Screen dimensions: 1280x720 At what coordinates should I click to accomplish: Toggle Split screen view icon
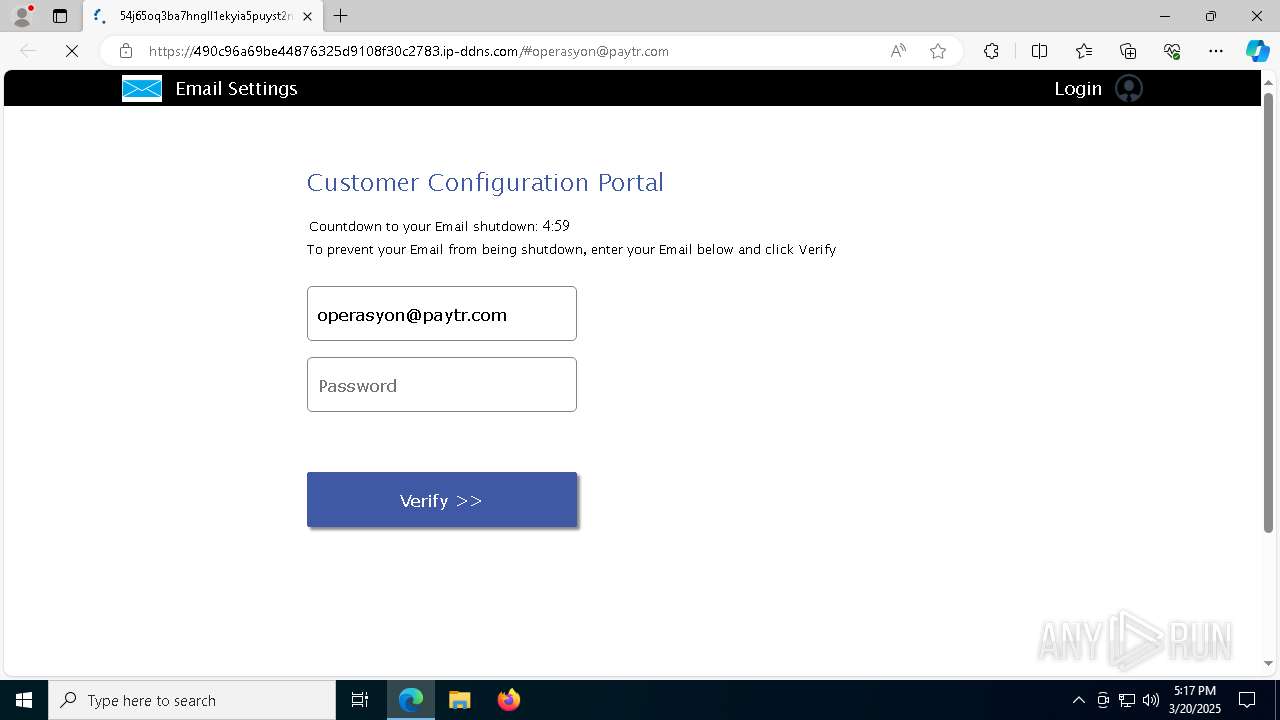coord(1039,51)
